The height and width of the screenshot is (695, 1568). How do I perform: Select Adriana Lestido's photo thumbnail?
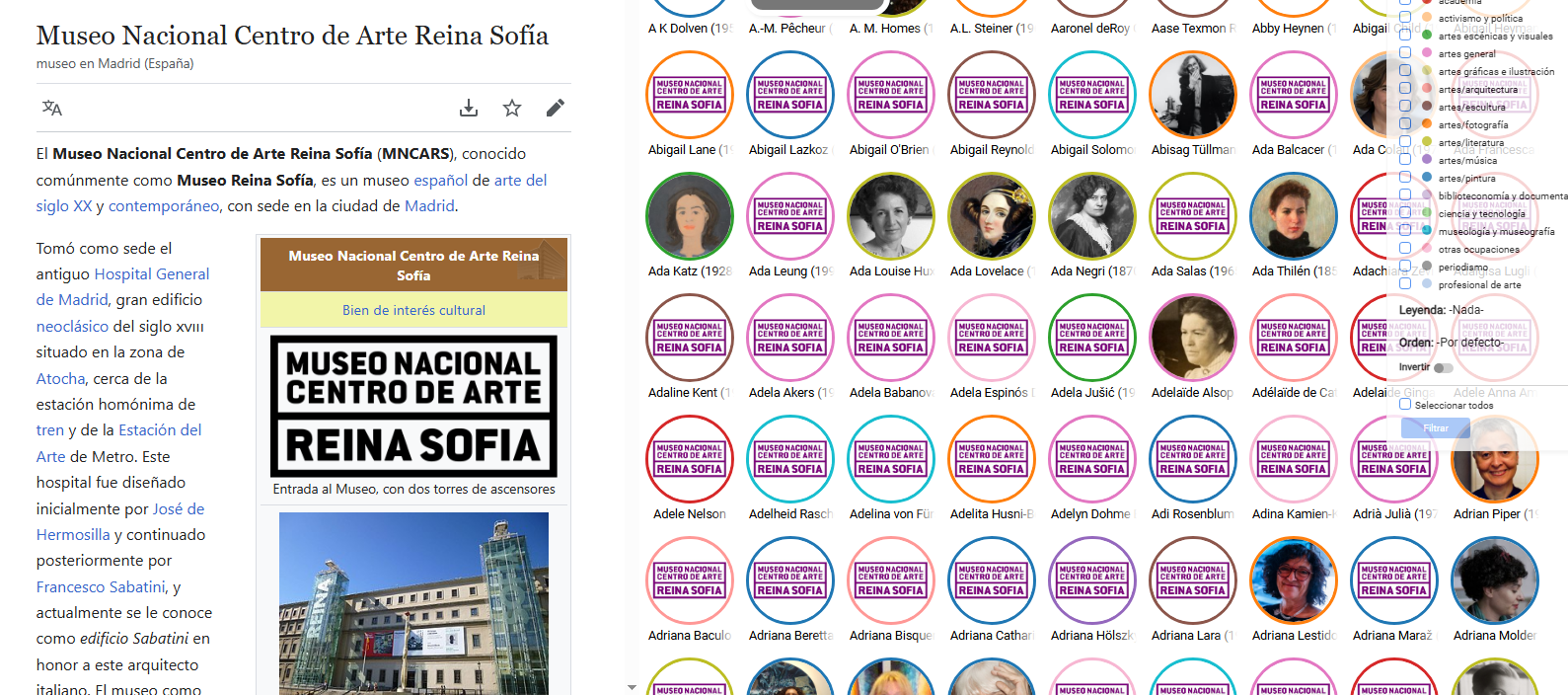[1294, 580]
